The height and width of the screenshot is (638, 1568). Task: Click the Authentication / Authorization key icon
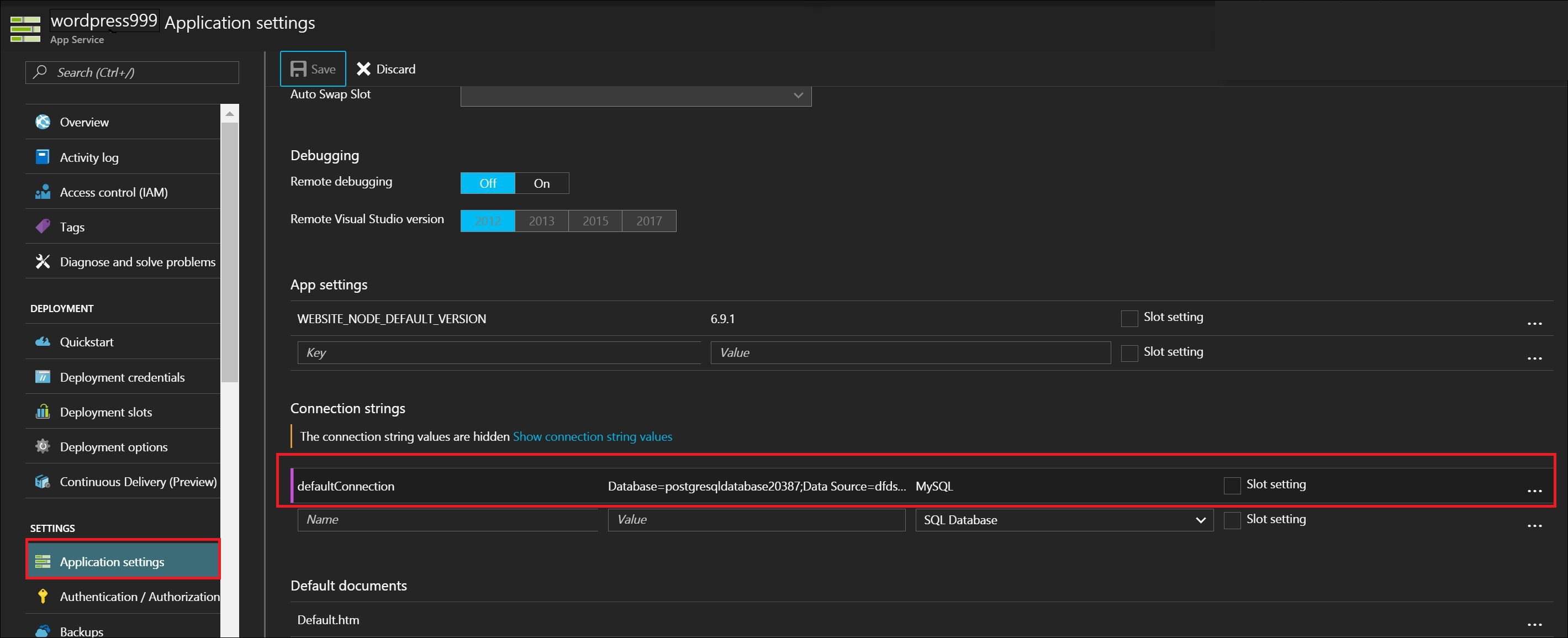pos(43,596)
